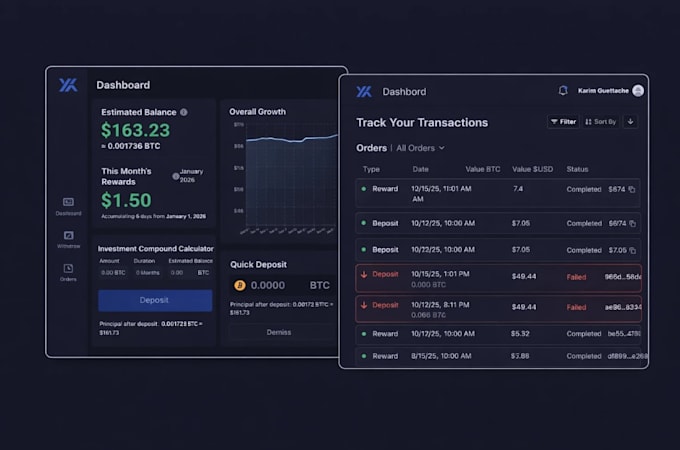Click the Status column header

point(577,169)
